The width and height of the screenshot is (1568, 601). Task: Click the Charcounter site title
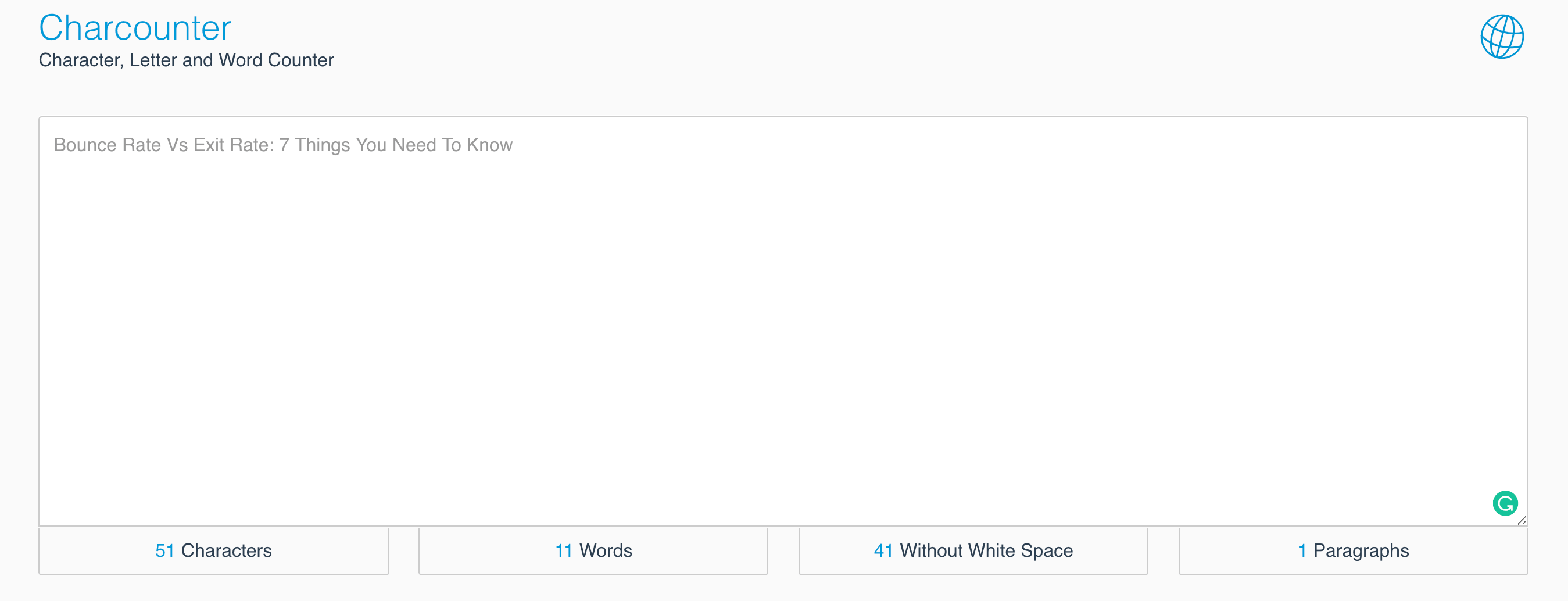click(134, 27)
